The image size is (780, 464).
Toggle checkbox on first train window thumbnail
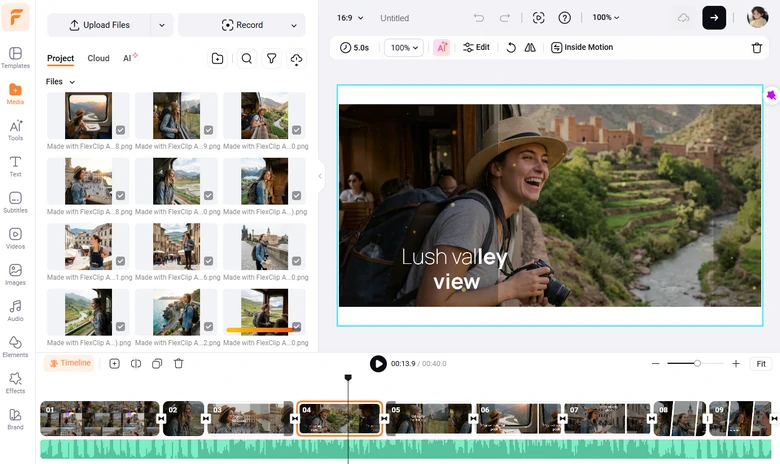tap(120, 130)
